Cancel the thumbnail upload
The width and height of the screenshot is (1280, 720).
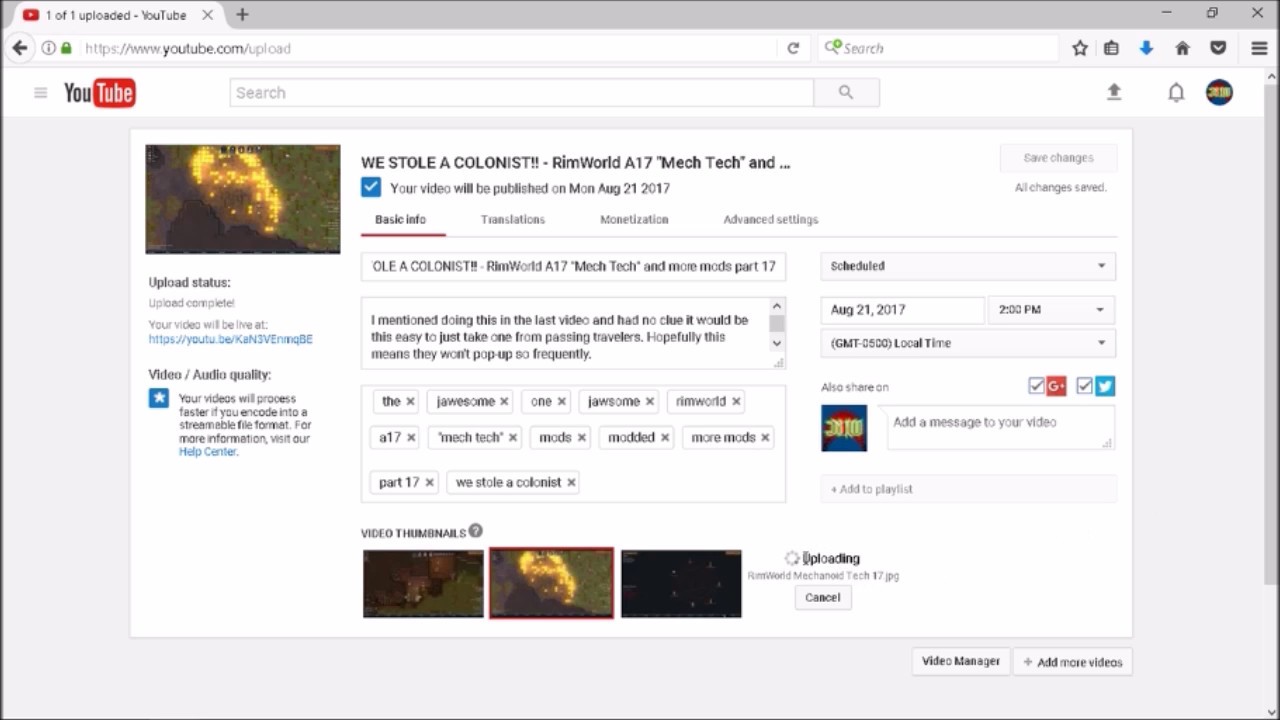tap(823, 597)
